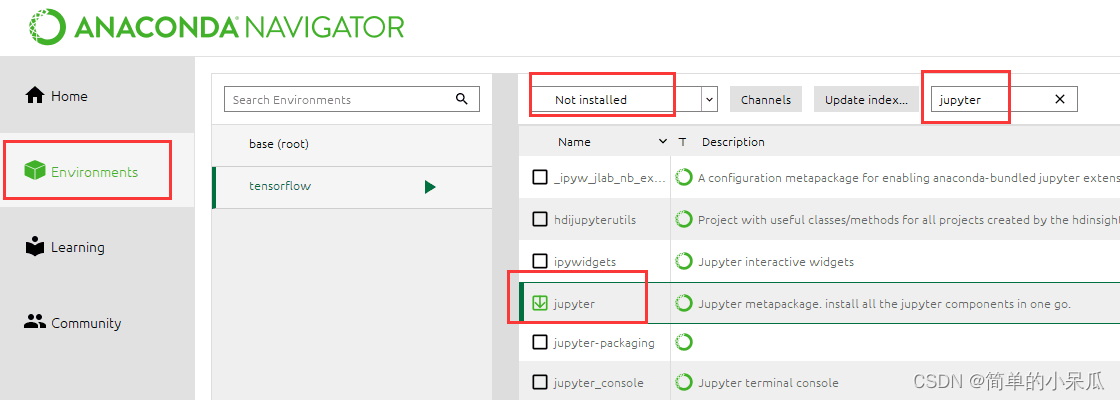Check the ipywidgets package checkbox
Image resolution: width=1120 pixels, height=400 pixels.
(x=540, y=261)
